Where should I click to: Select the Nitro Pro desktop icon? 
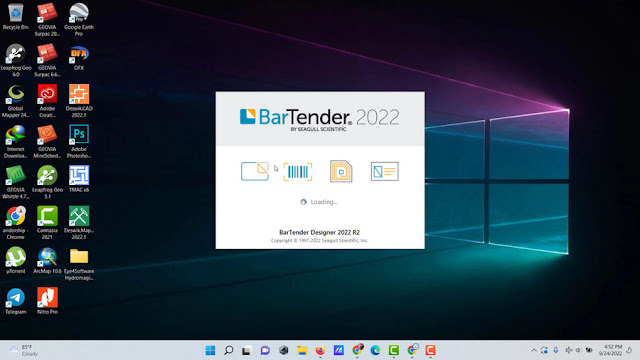(x=47, y=301)
